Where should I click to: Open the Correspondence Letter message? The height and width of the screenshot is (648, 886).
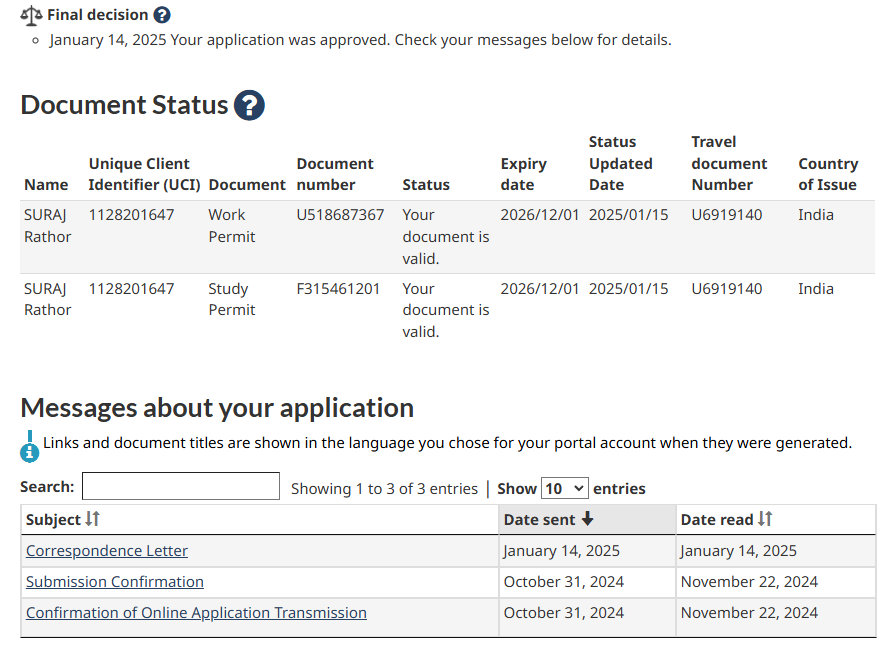[x=107, y=551]
